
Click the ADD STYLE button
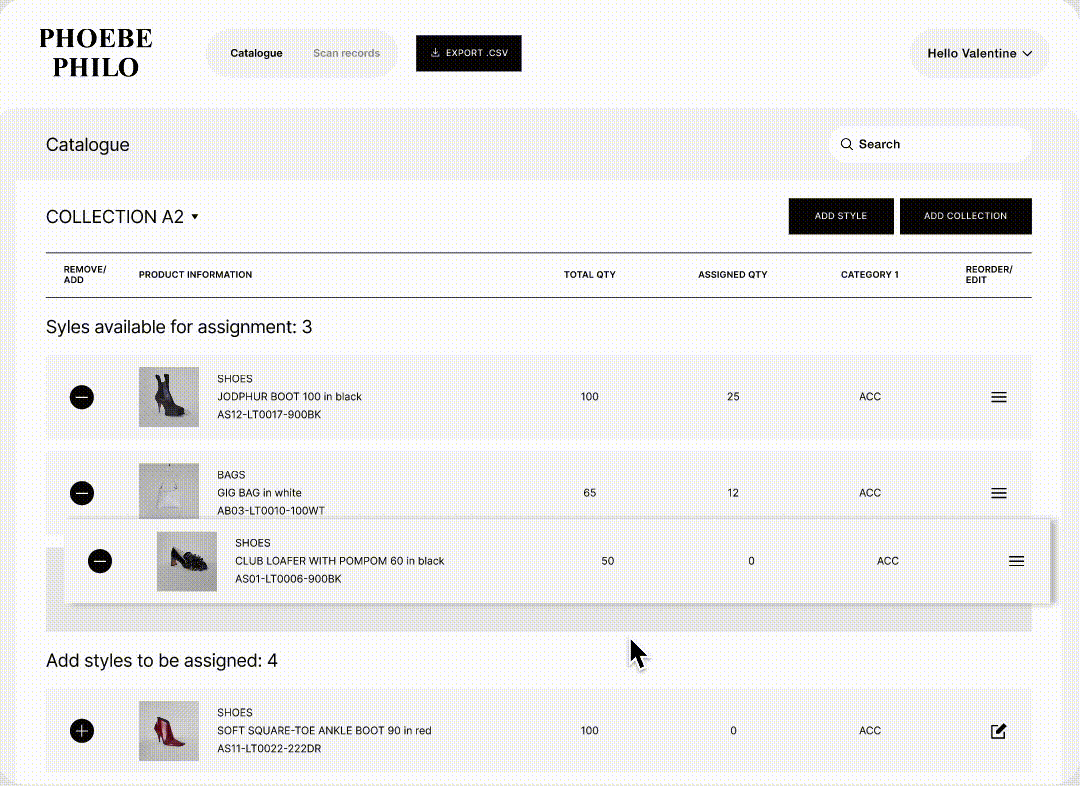(x=840, y=216)
